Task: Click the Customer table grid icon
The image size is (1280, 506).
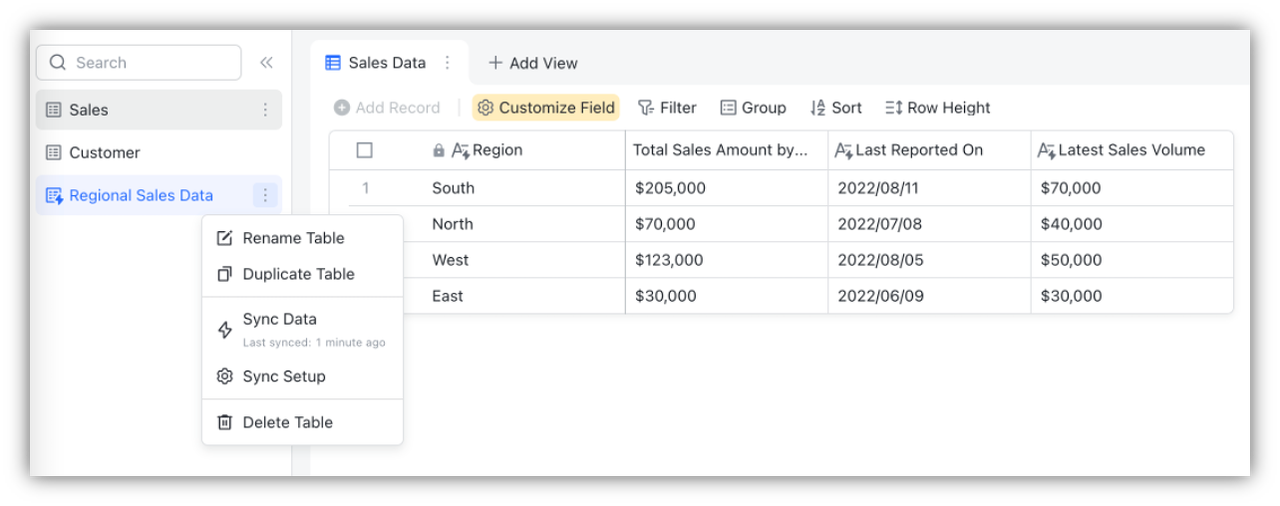Action: coord(54,153)
